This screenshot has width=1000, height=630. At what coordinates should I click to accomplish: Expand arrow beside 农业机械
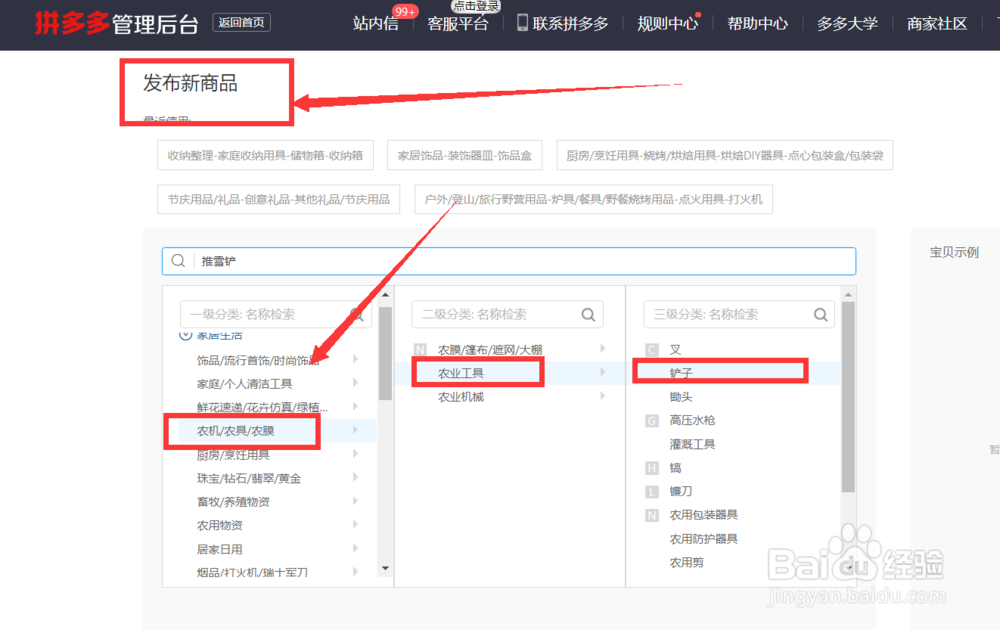tap(603, 395)
